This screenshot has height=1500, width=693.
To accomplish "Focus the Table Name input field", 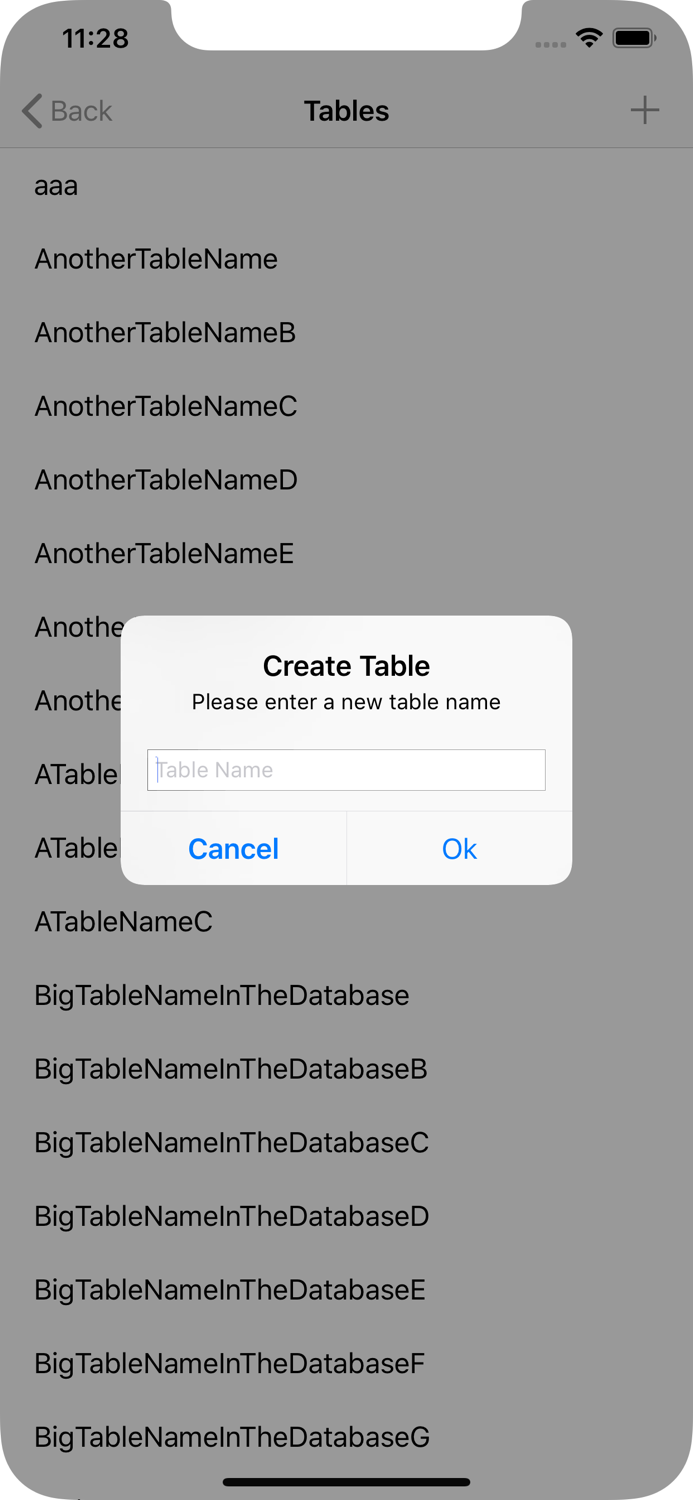I will point(346,770).
